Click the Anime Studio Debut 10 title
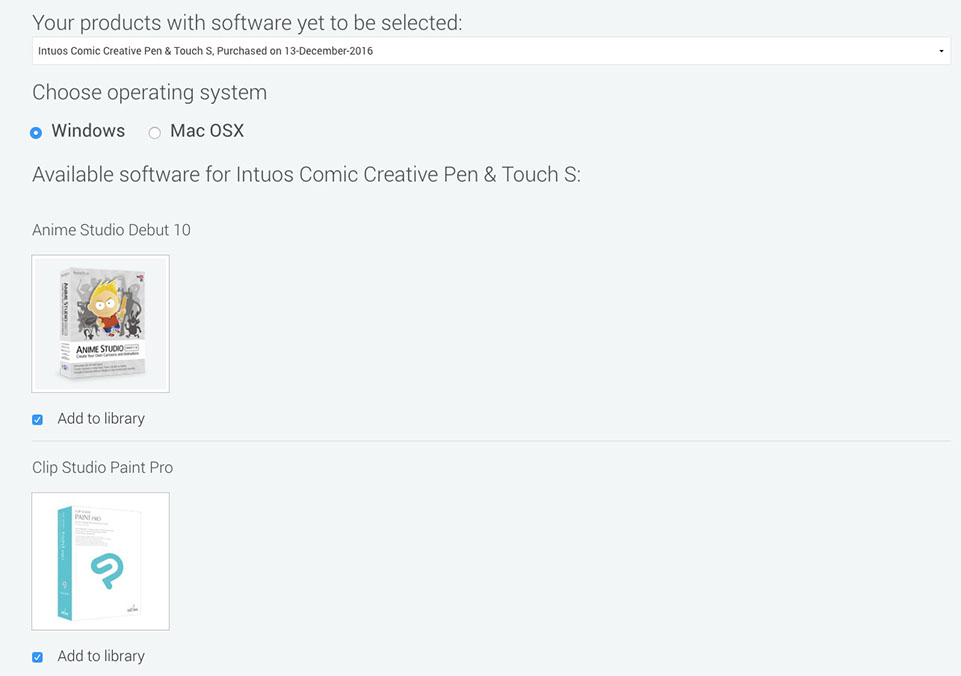Viewport: 961px width, 676px height. point(111,230)
